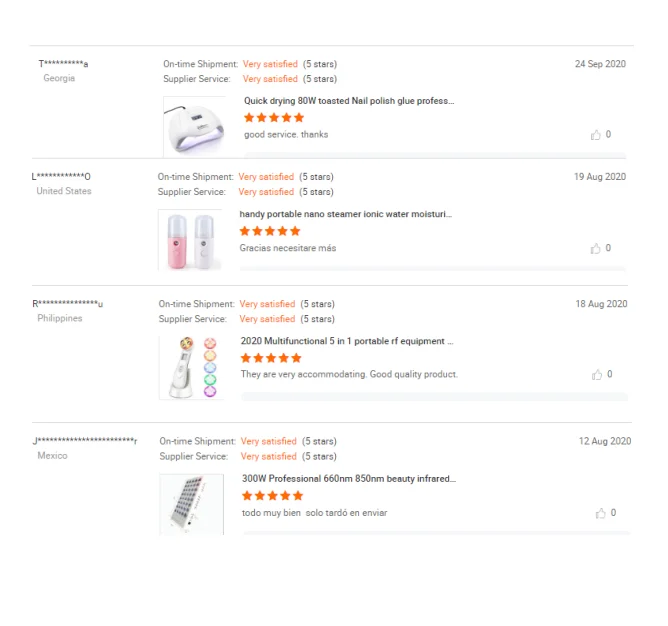This screenshot has width=668, height=626.
Task: Click the star rating on rf equipment review
Action: (x=271, y=358)
